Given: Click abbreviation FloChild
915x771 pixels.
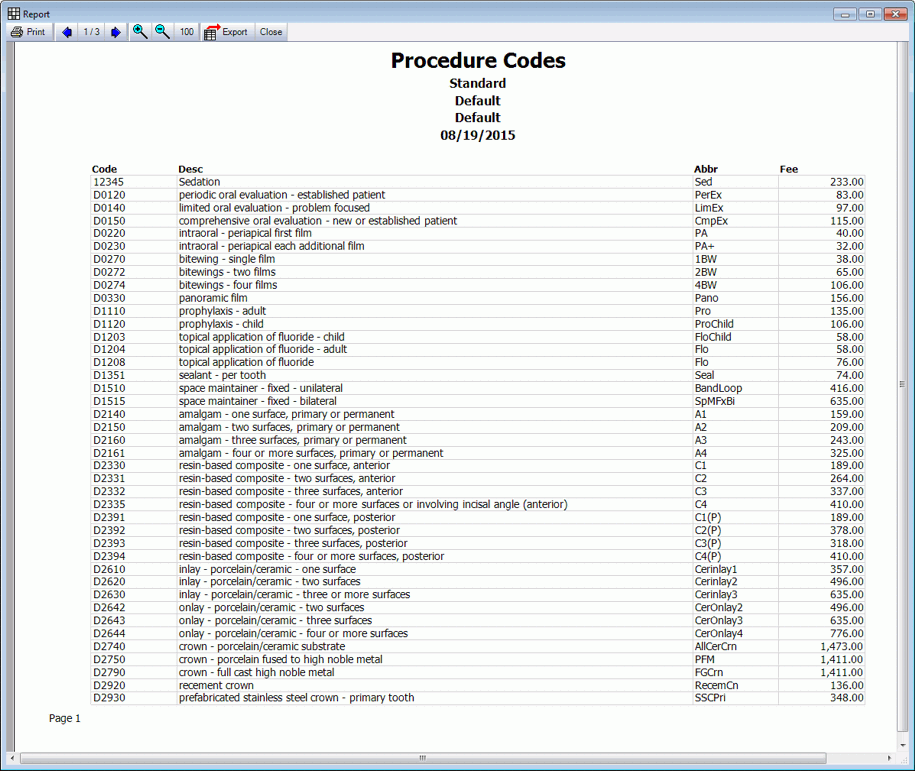Looking at the screenshot, I should (713, 337).
